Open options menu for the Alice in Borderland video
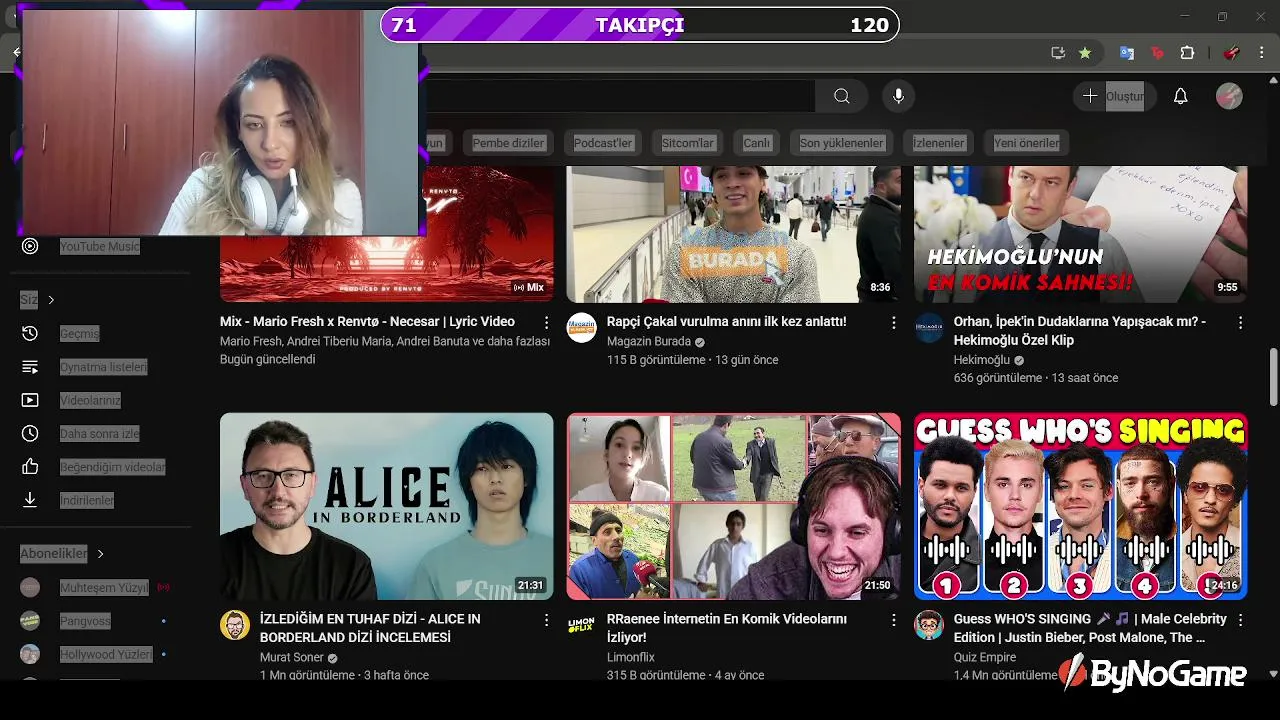 (x=546, y=620)
